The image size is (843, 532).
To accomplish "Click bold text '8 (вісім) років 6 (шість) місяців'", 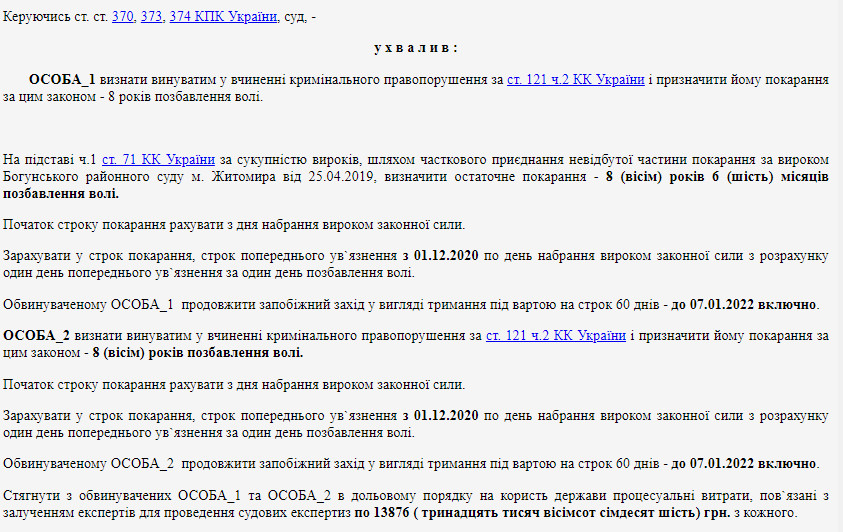I will (716, 177).
